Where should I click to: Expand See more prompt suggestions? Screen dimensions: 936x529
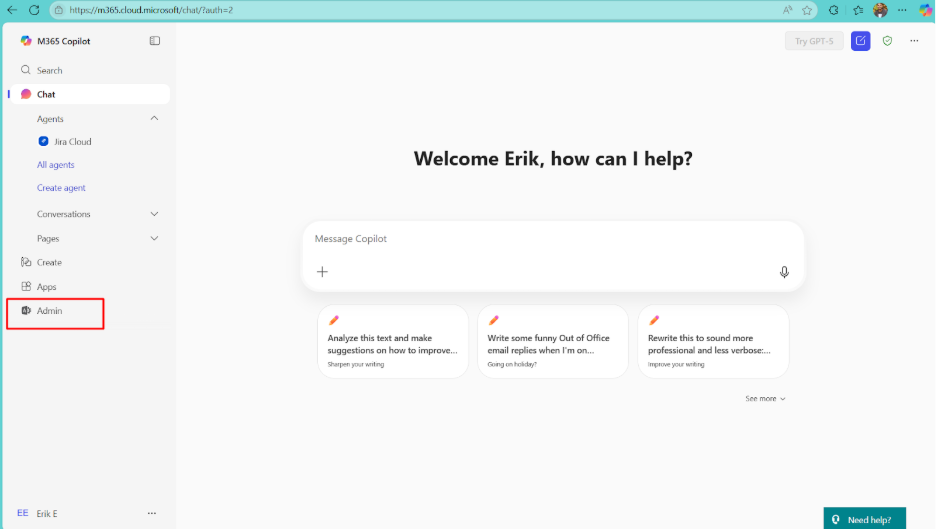765,398
